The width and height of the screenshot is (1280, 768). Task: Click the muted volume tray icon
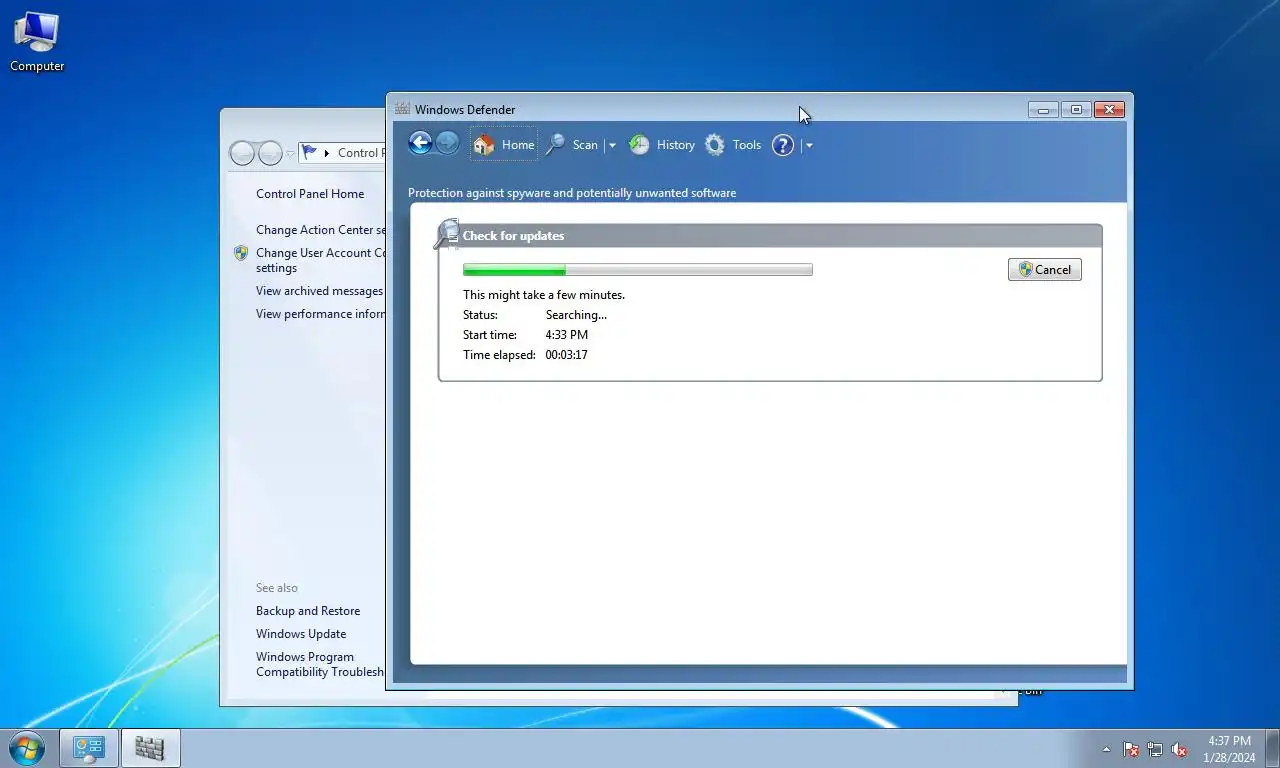(x=1179, y=749)
